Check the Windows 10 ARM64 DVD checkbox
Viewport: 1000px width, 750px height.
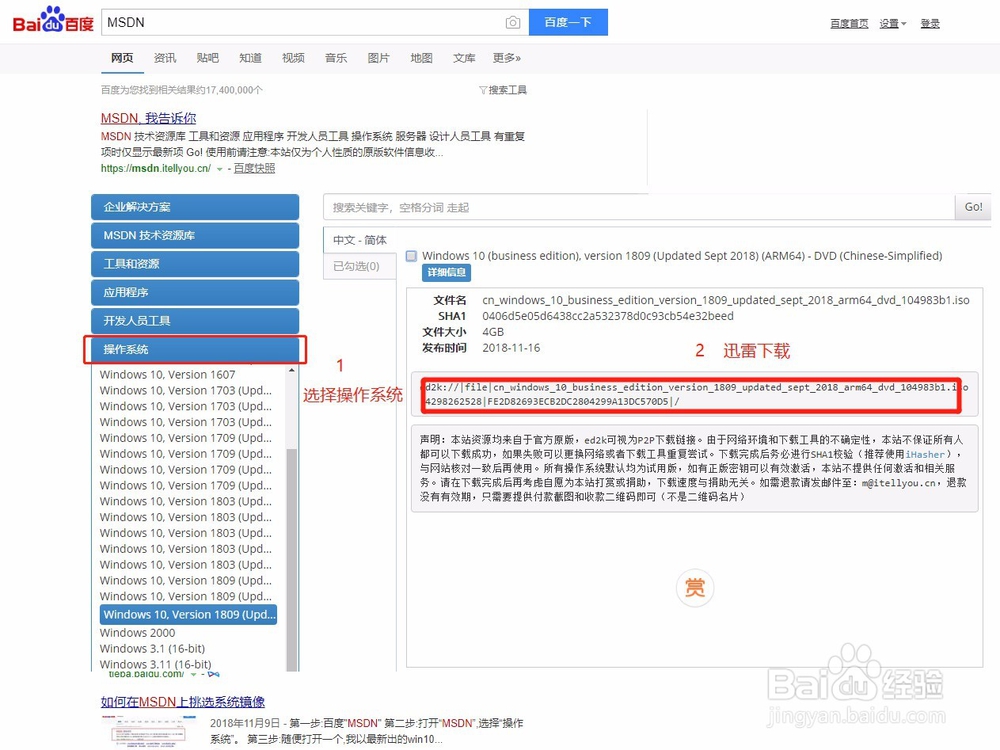pos(411,255)
